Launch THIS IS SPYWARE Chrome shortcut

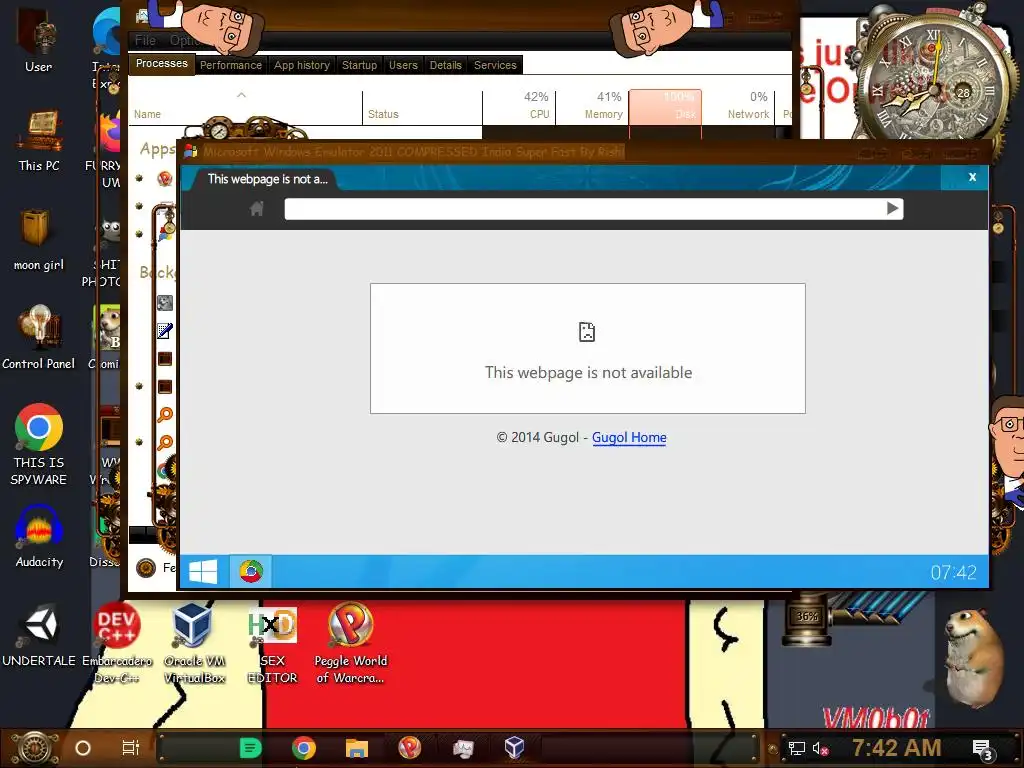tap(39, 444)
